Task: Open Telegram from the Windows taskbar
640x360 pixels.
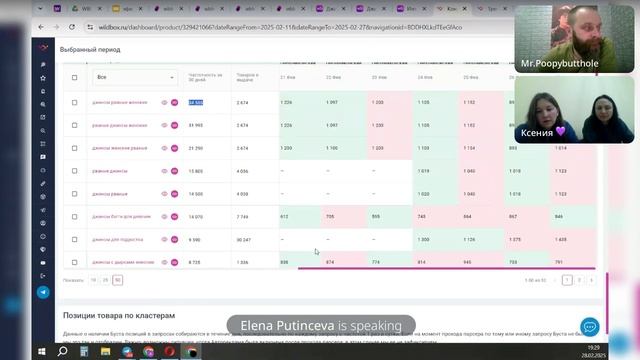Action: (x=127, y=351)
